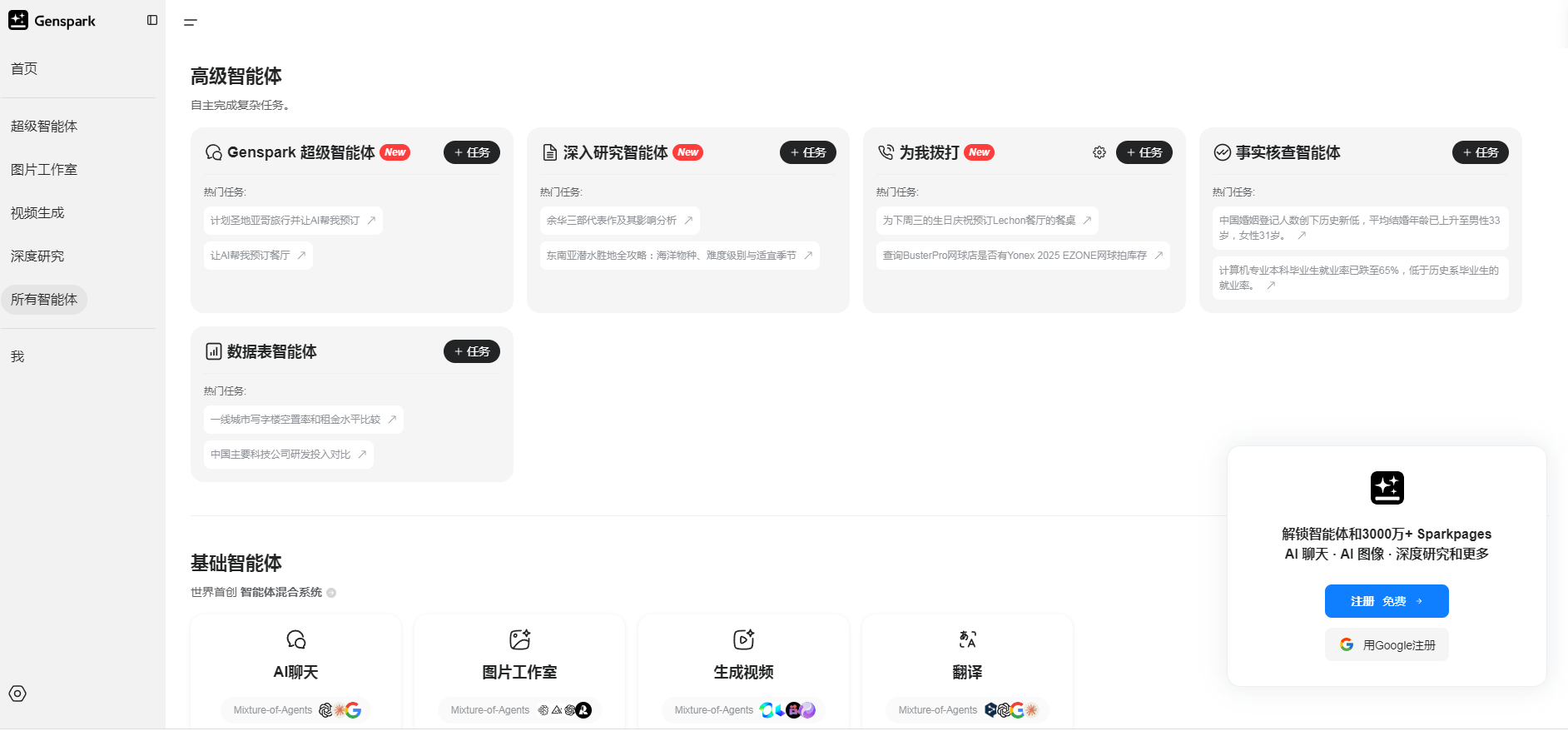Go to 首页 in sidebar

24,68
